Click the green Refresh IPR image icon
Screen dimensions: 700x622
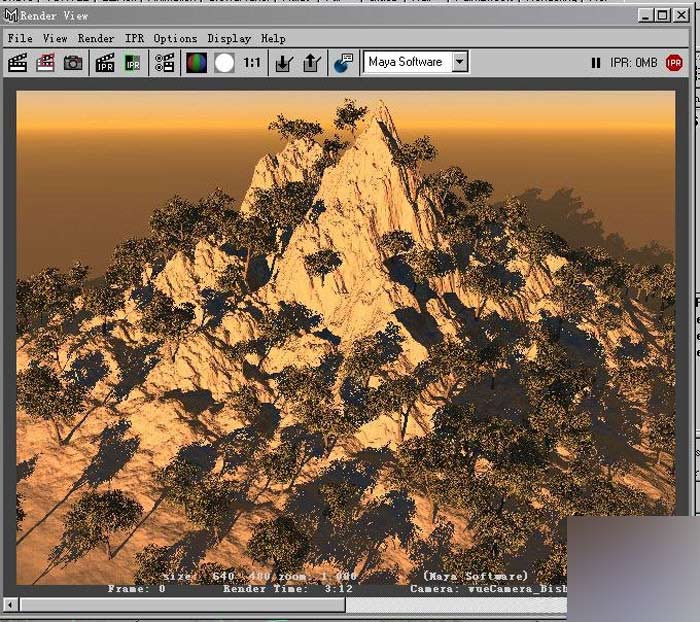tap(132, 63)
